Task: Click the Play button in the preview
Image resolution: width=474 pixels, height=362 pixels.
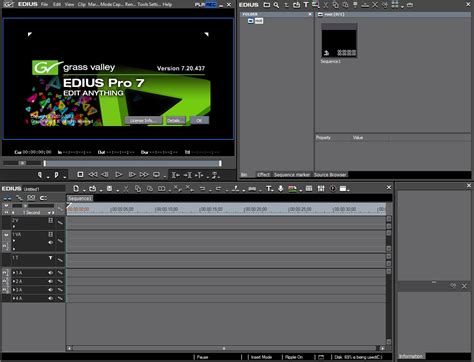Action: pos(118,174)
